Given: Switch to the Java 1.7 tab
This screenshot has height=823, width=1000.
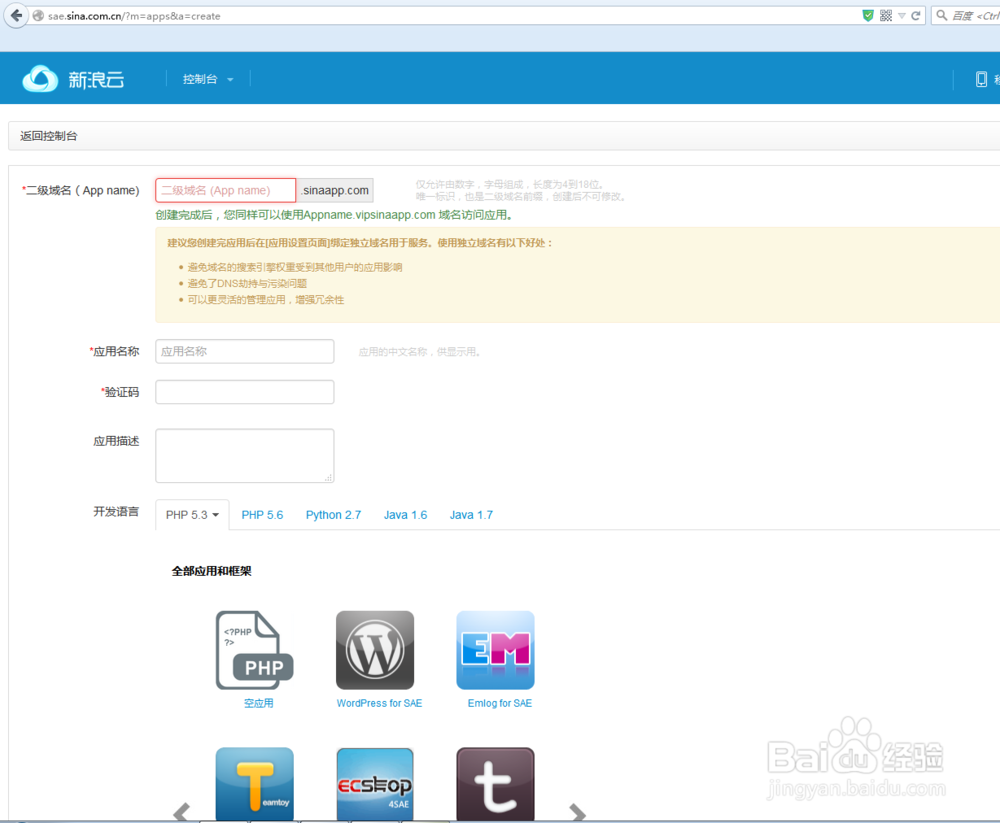Looking at the screenshot, I should (471, 515).
